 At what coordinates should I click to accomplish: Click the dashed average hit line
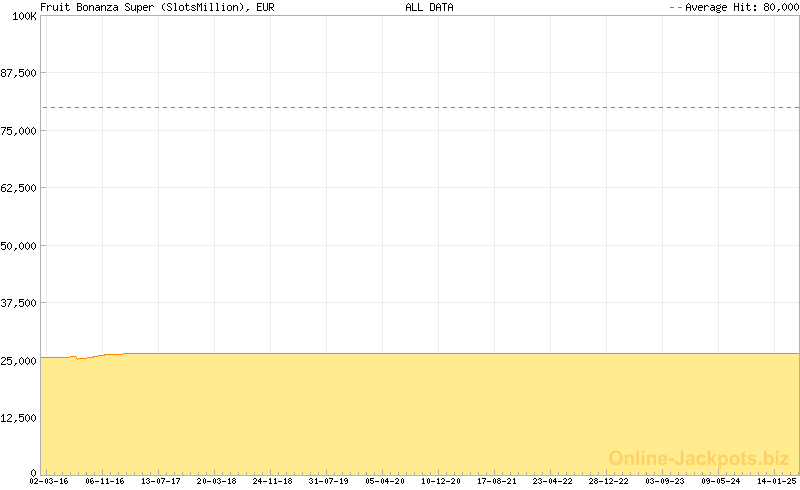(420, 107)
